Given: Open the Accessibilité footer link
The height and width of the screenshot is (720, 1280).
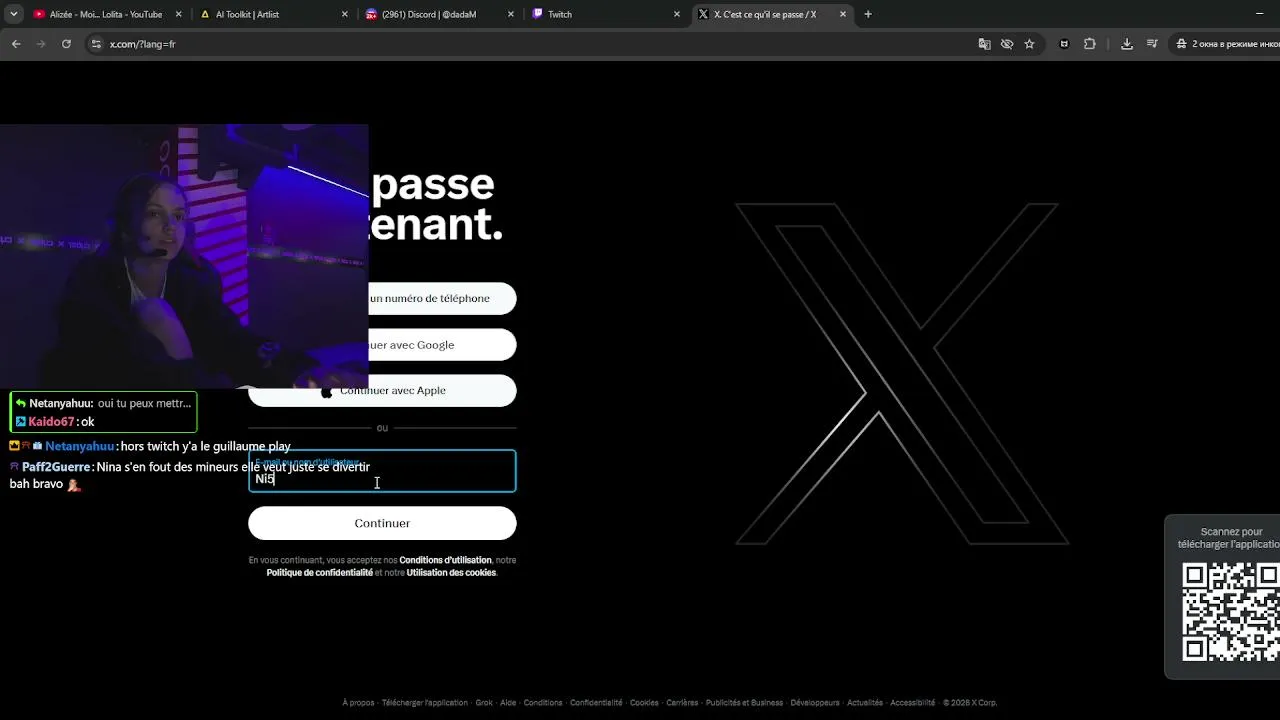Looking at the screenshot, I should coord(912,703).
